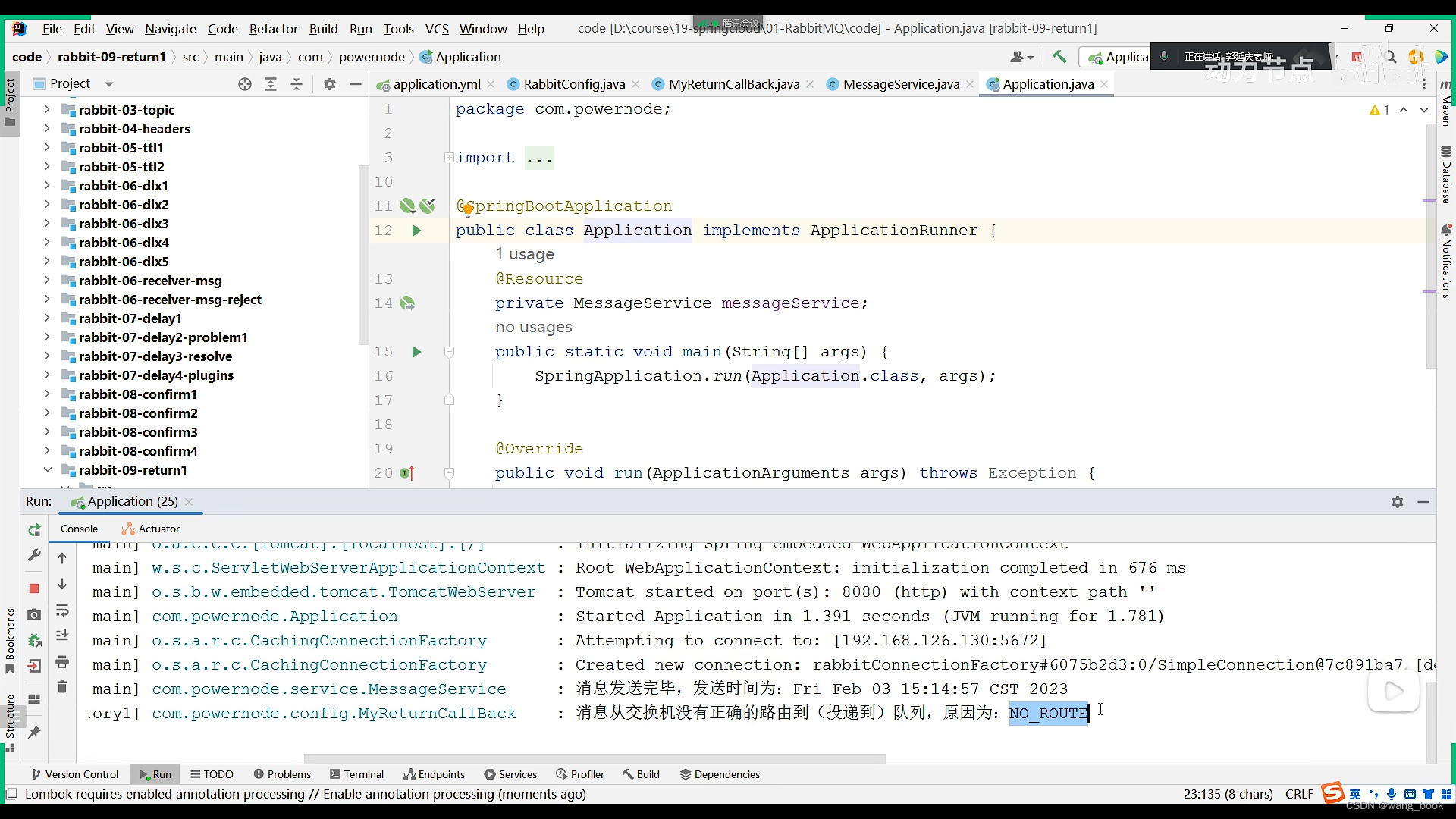Rerun the Application run configuration

34,530
